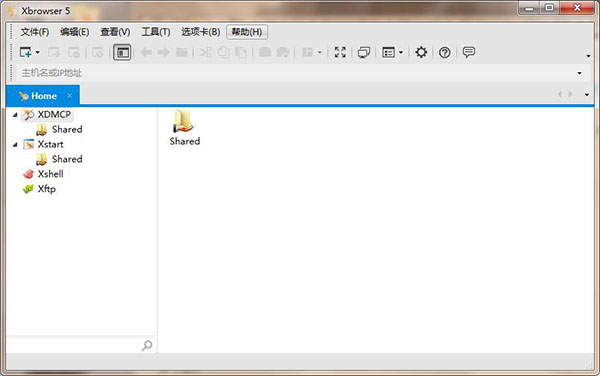Click the Full screen icon
Screen dimensions: 600x376
(340, 52)
